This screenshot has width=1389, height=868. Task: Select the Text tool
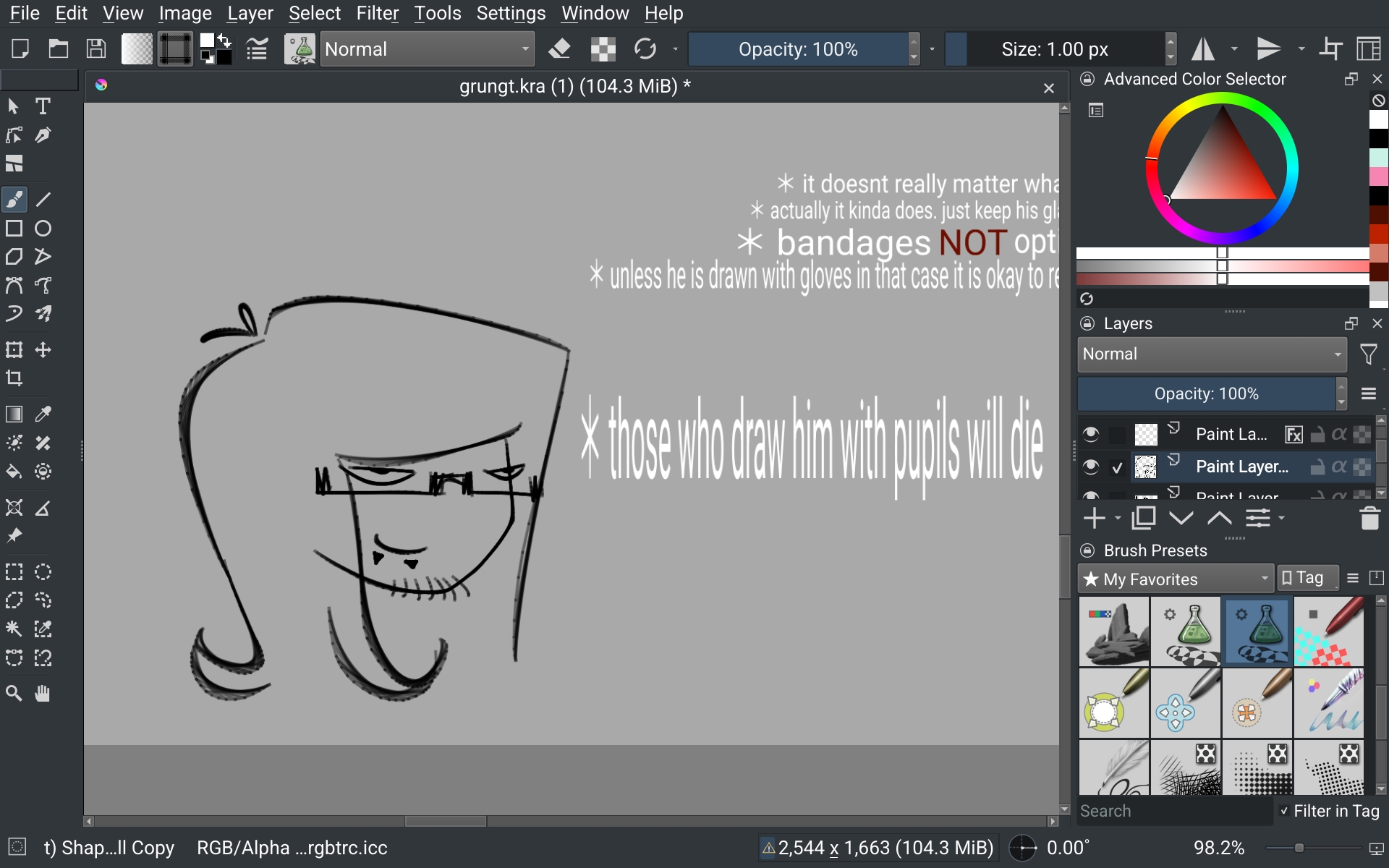[43, 106]
